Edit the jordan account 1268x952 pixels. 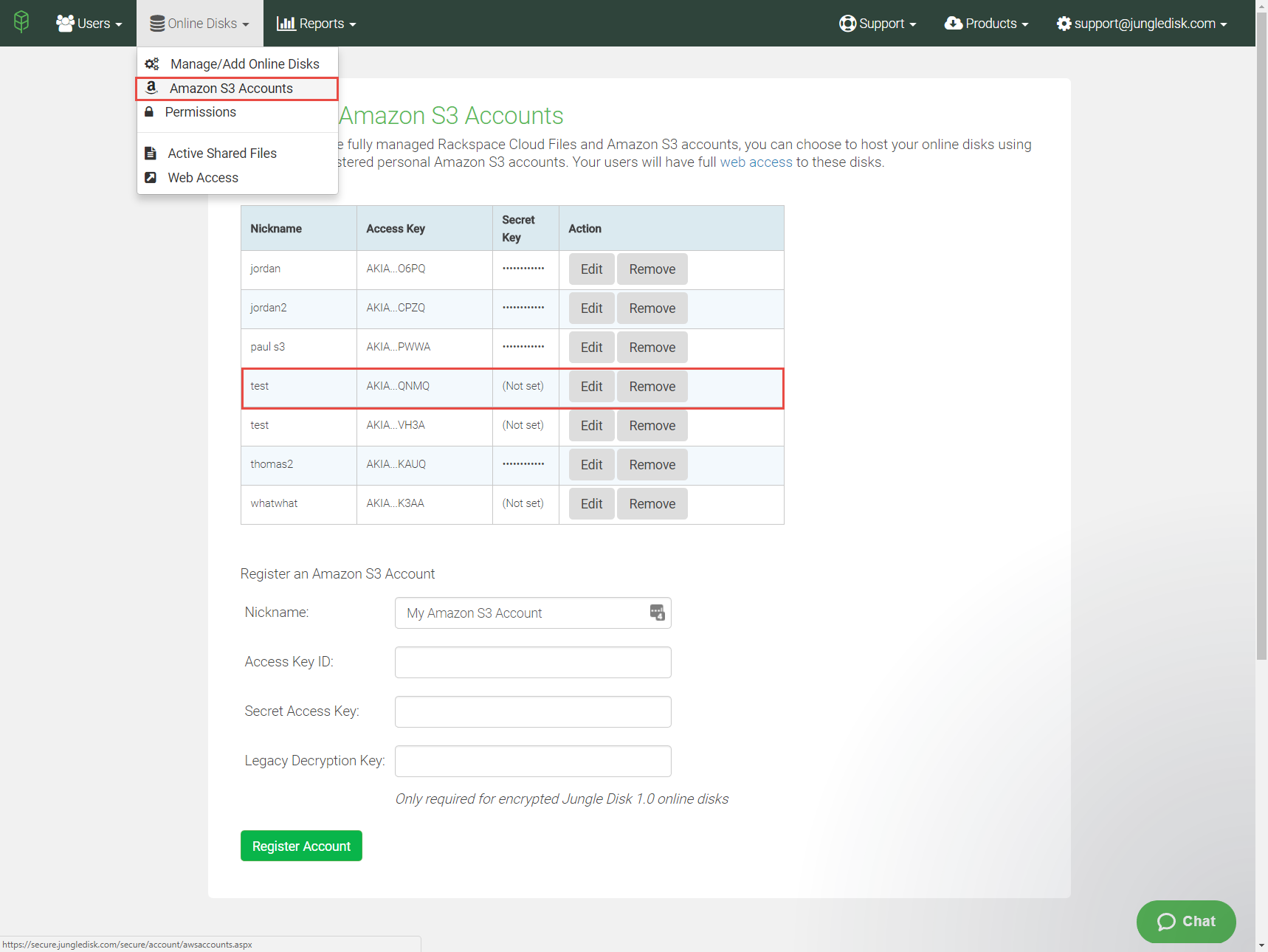click(x=592, y=269)
